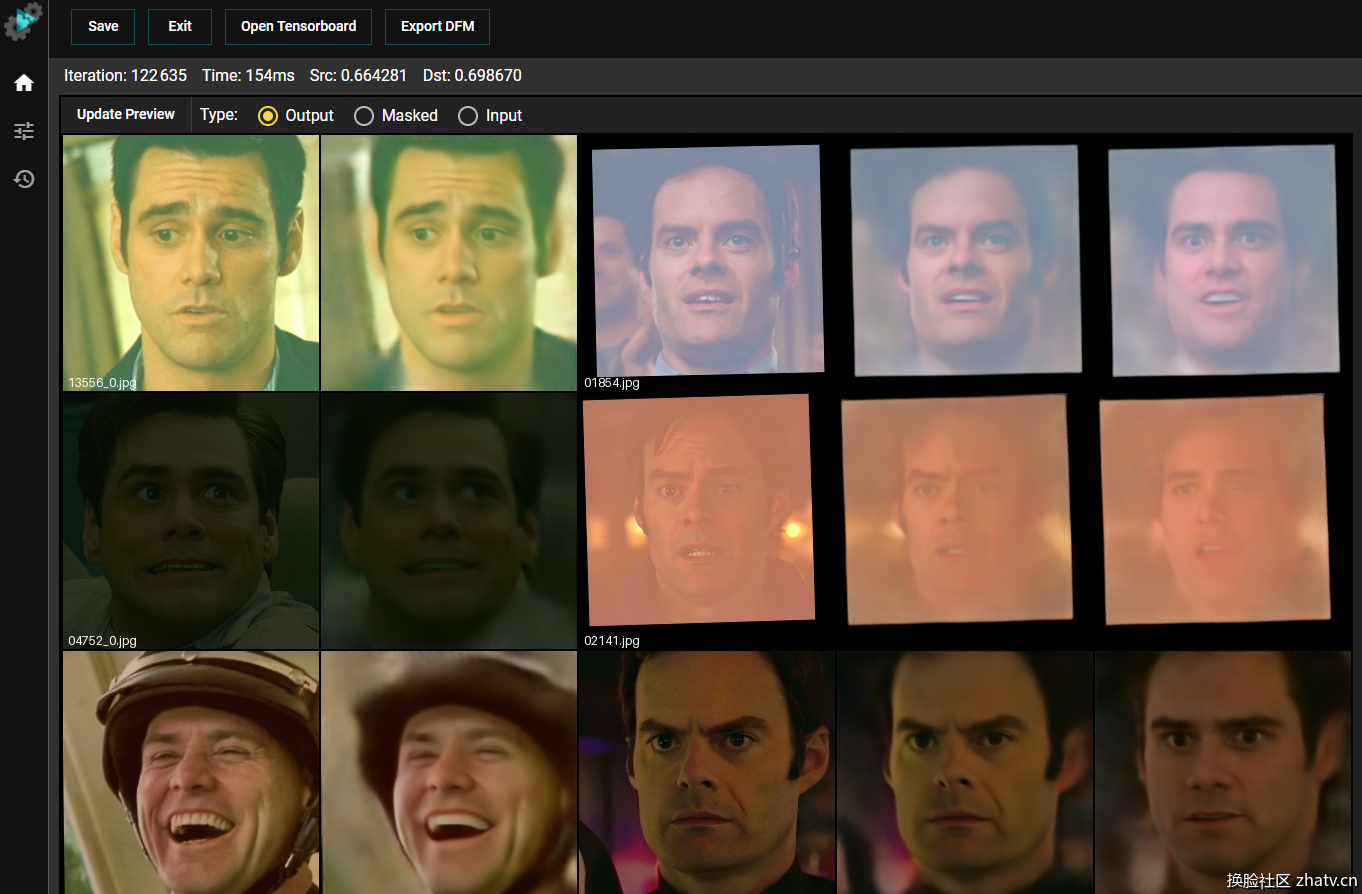The height and width of the screenshot is (894, 1362).
Task: Click the Type: label
Action: click(x=219, y=115)
